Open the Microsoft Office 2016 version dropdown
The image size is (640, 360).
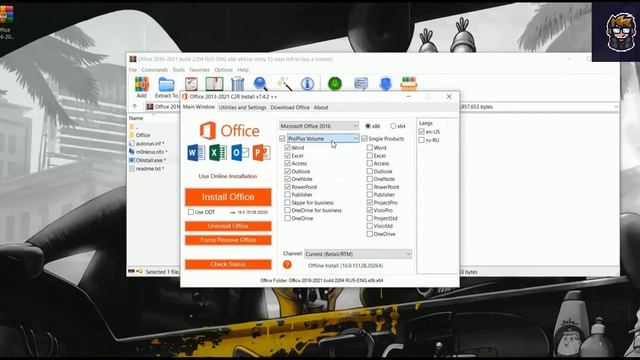tap(319, 126)
